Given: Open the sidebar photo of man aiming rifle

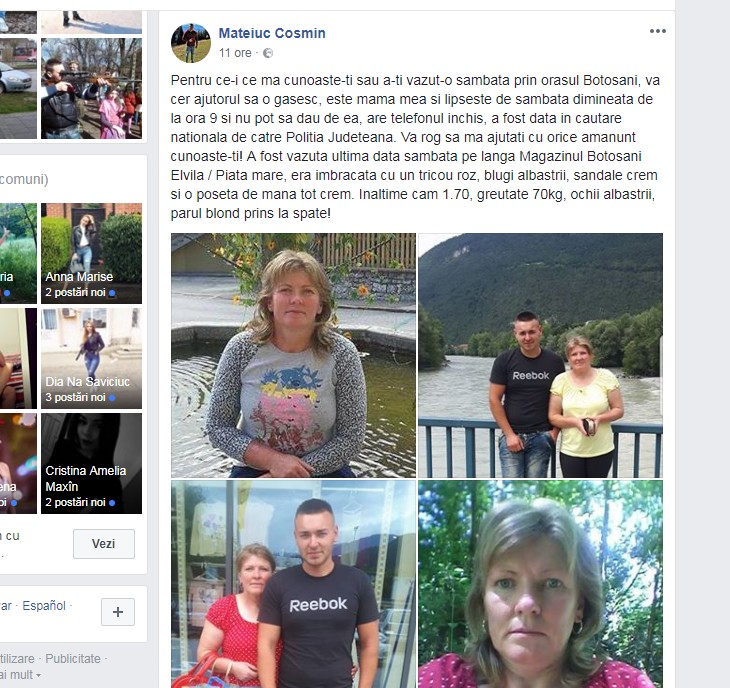Looking at the screenshot, I should 91,88.
